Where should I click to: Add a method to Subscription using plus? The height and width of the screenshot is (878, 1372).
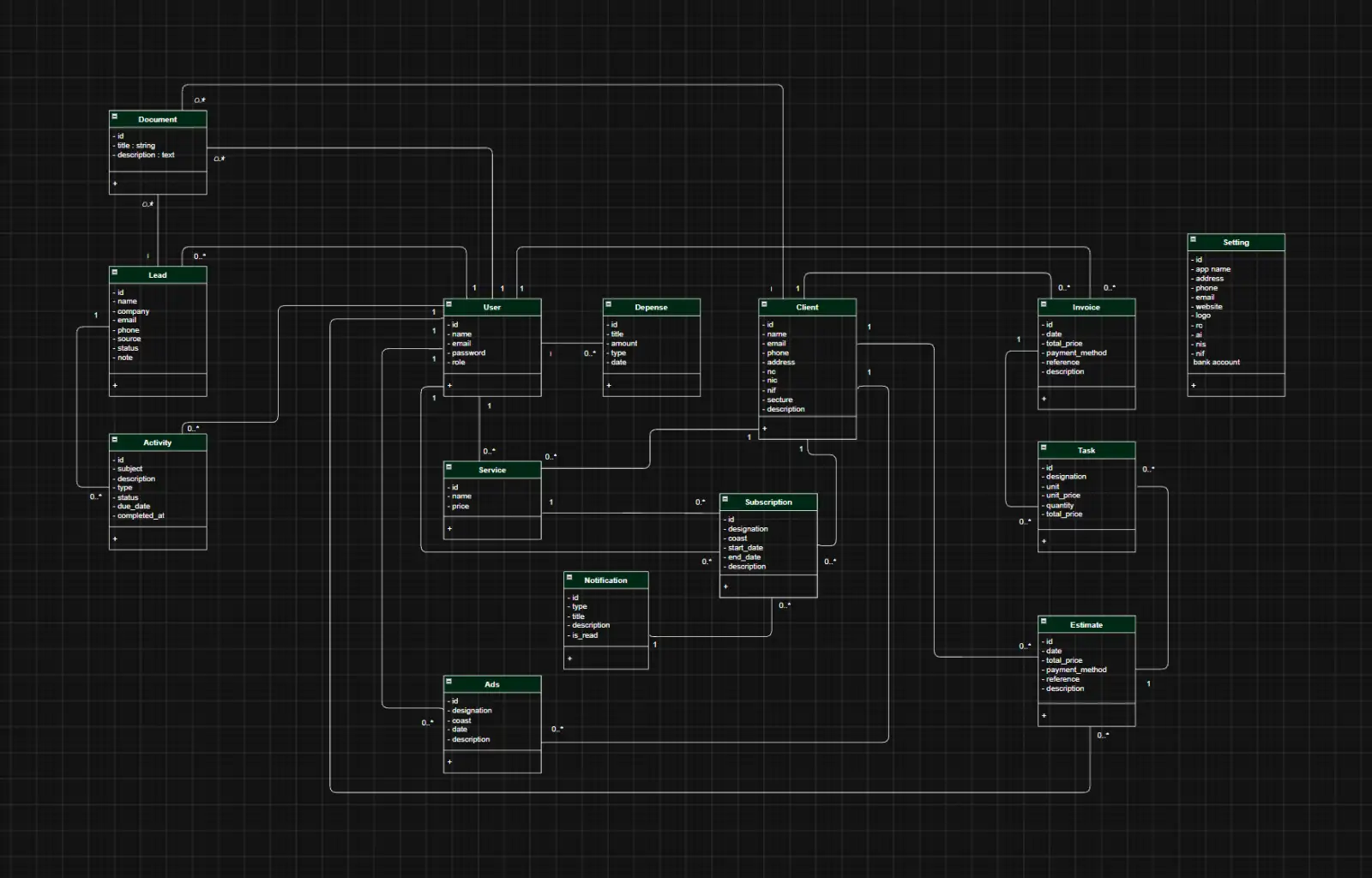tap(725, 586)
